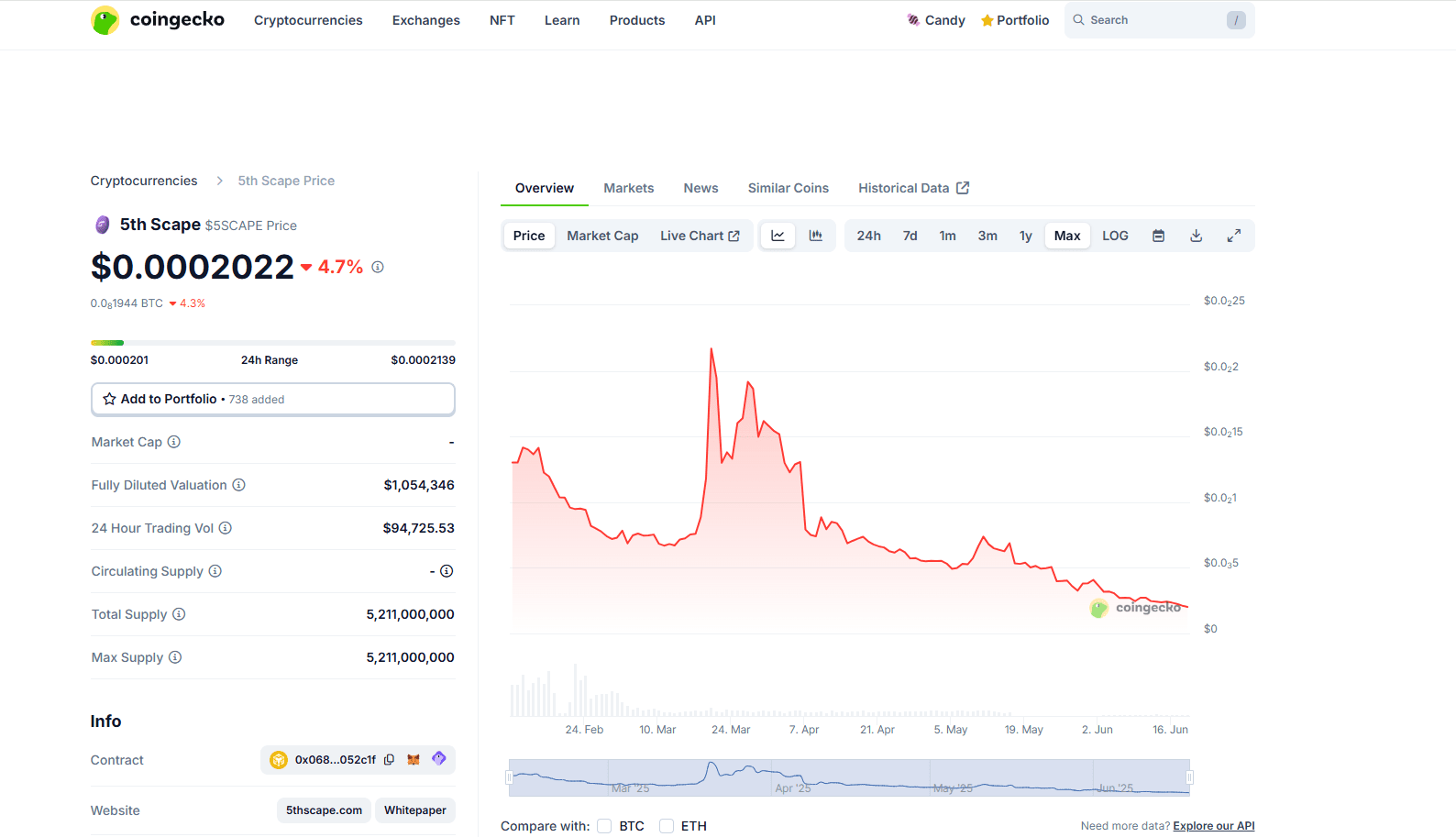This screenshot has height=837, width=1456.
Task: Open the Candy rewards icon
Action: pyautogui.click(x=913, y=20)
